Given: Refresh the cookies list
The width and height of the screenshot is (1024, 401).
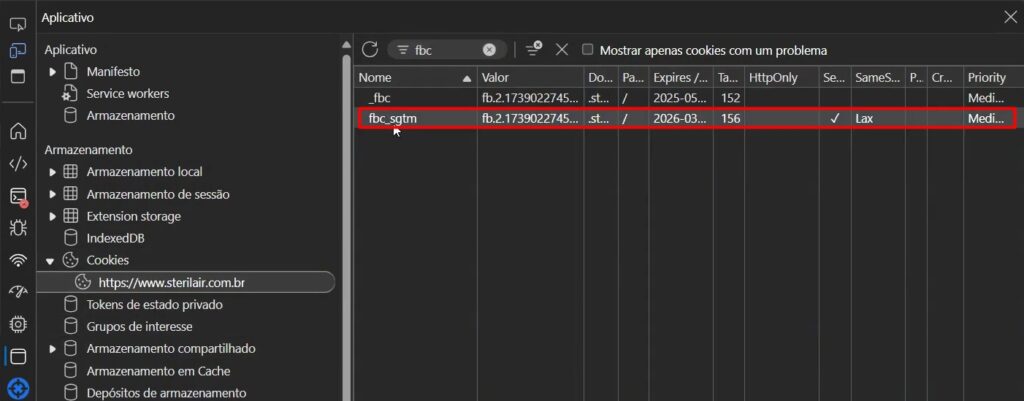Looking at the screenshot, I should click(x=370, y=50).
